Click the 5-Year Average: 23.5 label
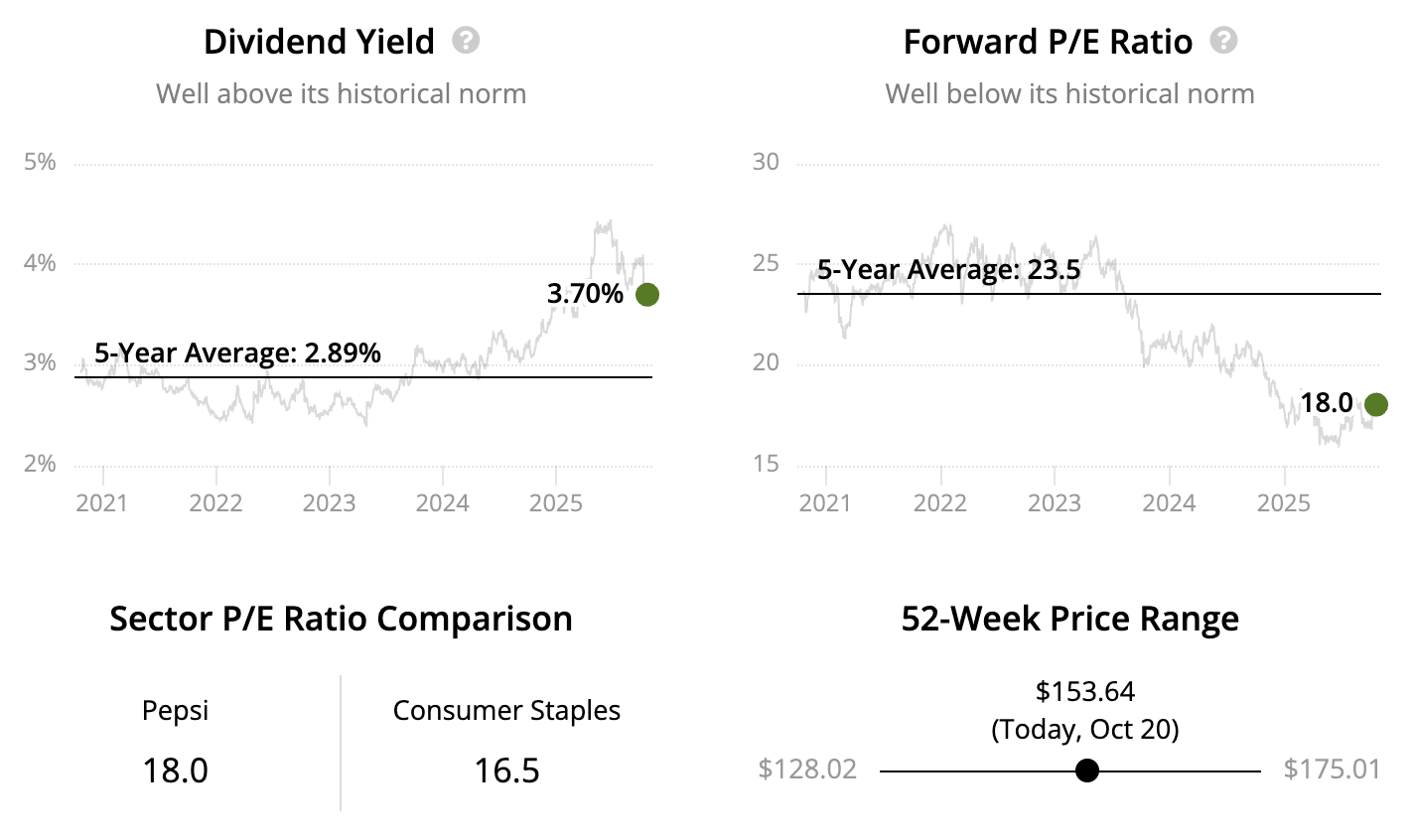Viewport: 1414px width, 840px height. pyautogui.click(x=948, y=269)
